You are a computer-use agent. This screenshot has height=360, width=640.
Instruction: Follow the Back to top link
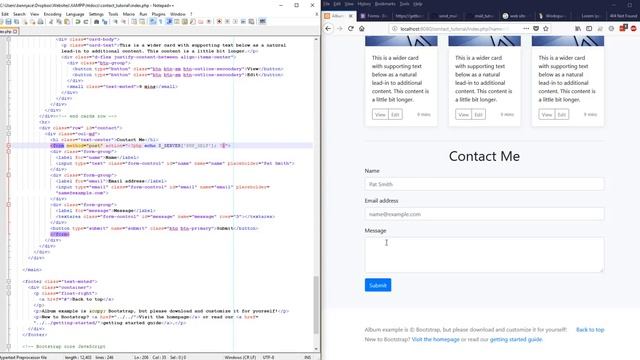click(590, 329)
